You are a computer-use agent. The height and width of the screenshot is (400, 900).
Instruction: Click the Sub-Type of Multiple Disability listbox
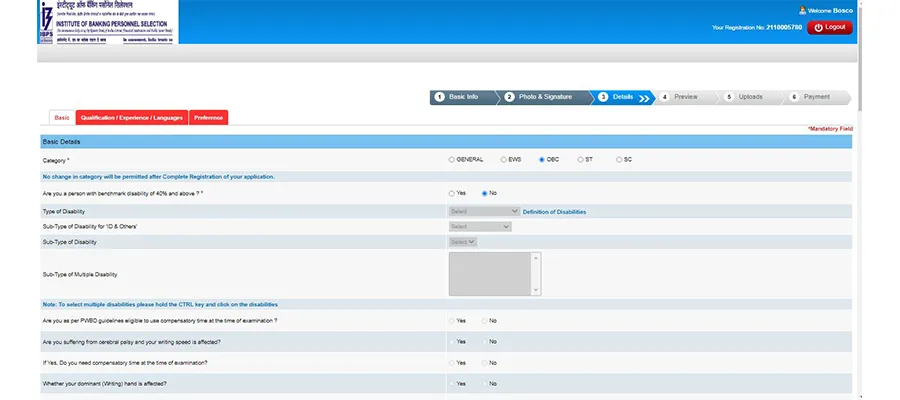coord(495,274)
